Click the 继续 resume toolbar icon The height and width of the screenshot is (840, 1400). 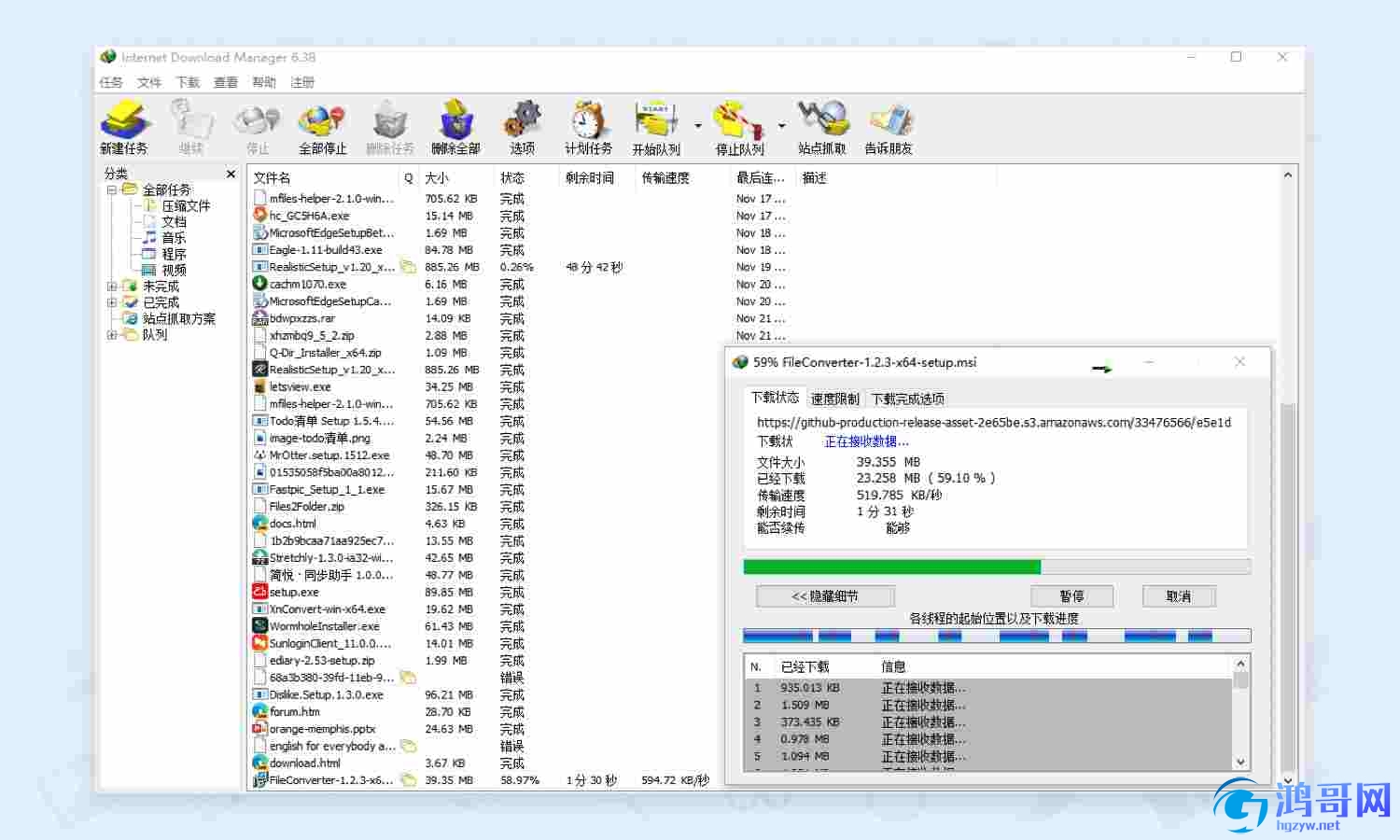click(190, 128)
